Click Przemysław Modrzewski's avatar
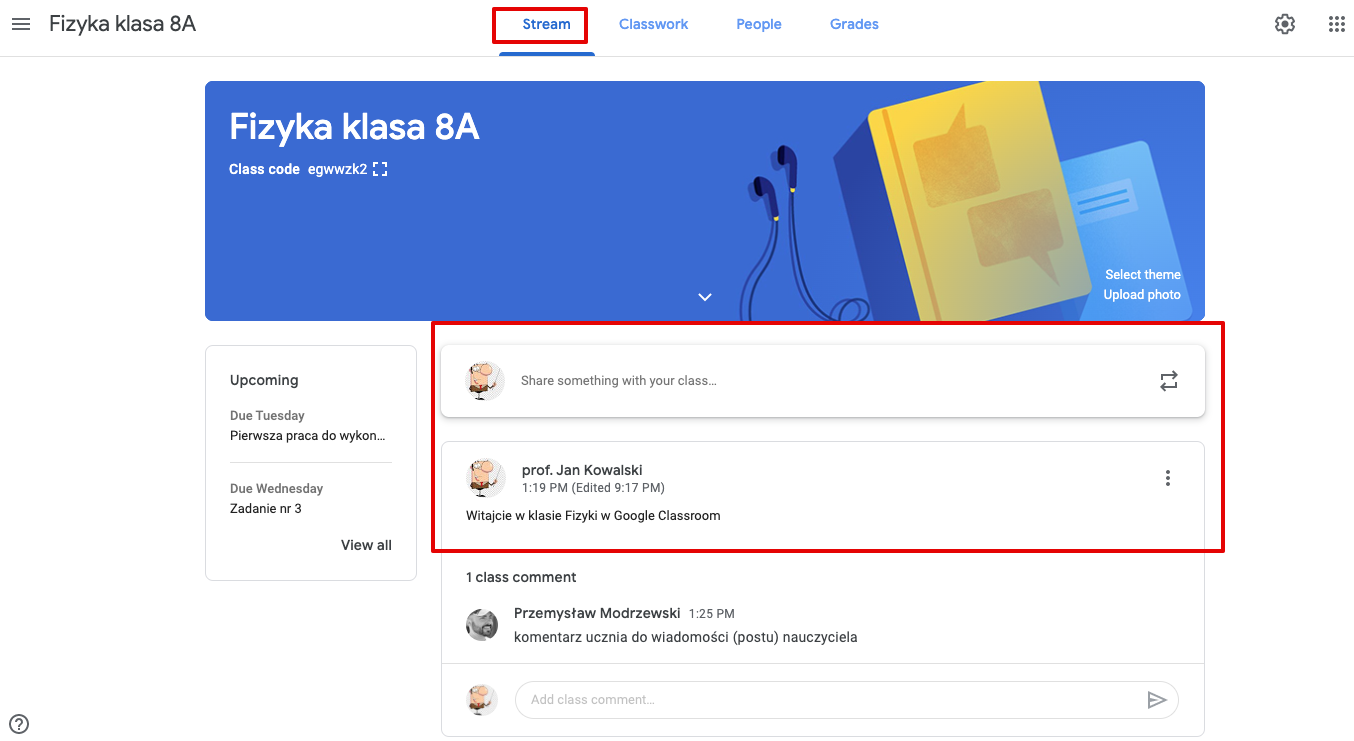 [x=482, y=625]
